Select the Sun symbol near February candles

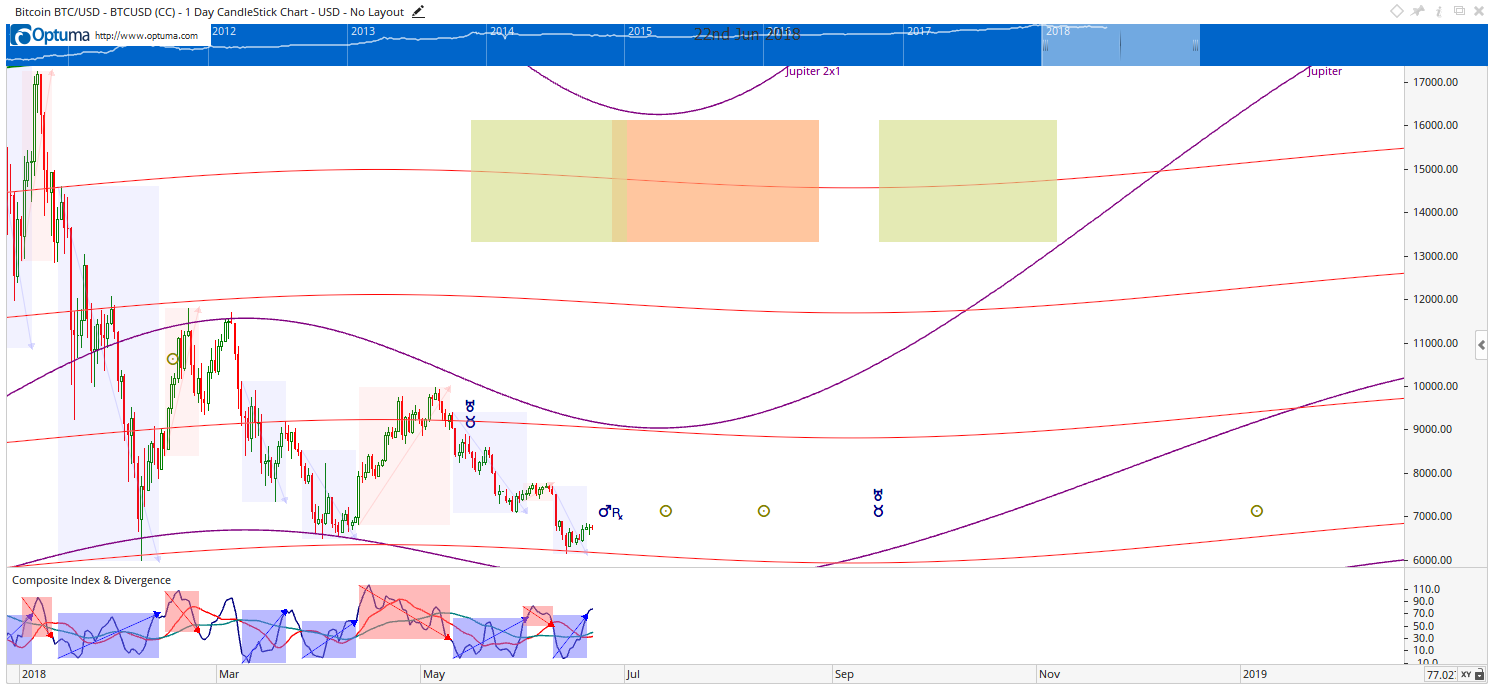pos(173,359)
